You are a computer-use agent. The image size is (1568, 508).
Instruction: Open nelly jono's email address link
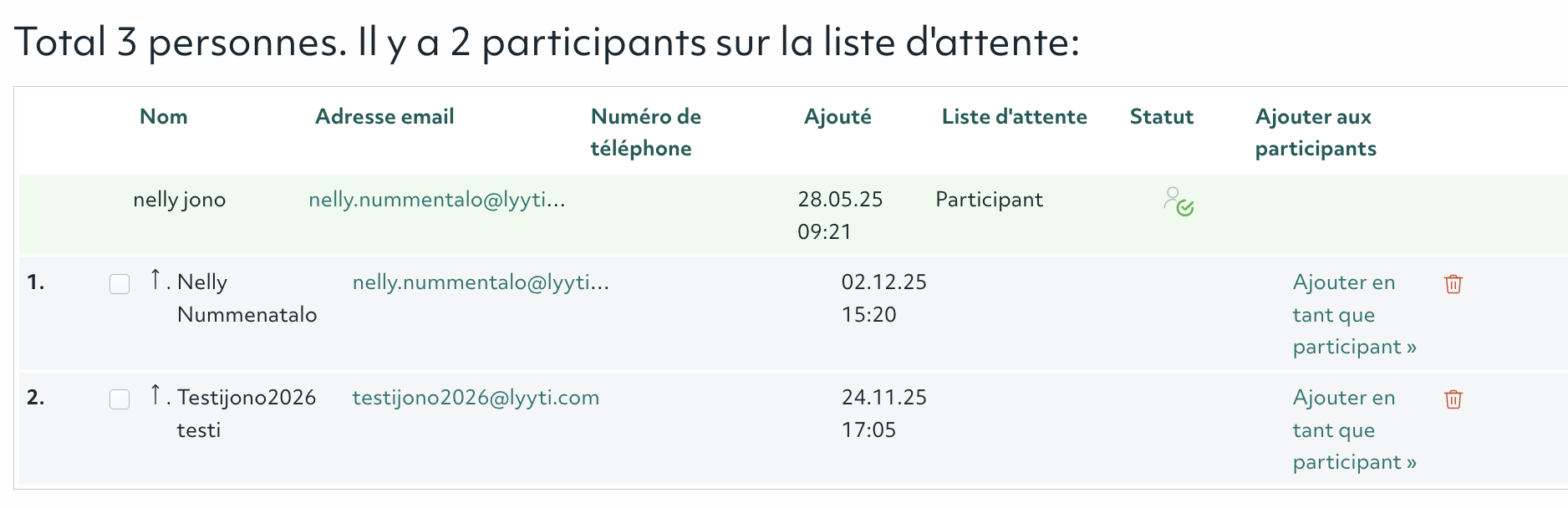pyautogui.click(x=436, y=200)
